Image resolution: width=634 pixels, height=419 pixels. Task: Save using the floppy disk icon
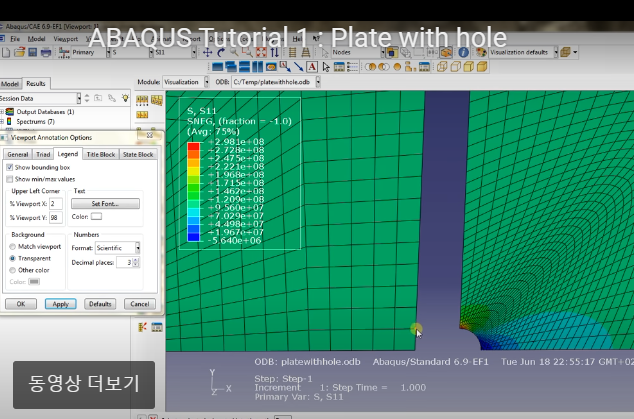(x=32, y=52)
